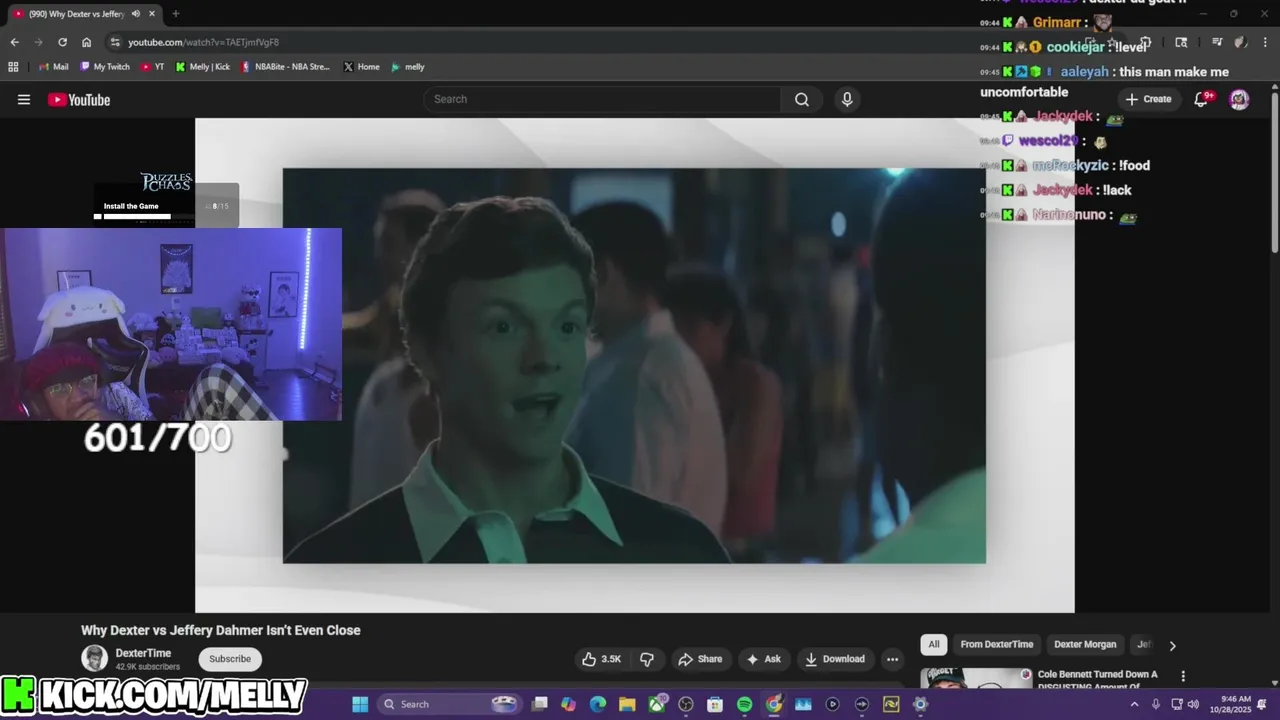Show hidden system tray icons chevron
The image size is (1280, 720).
point(1134,704)
